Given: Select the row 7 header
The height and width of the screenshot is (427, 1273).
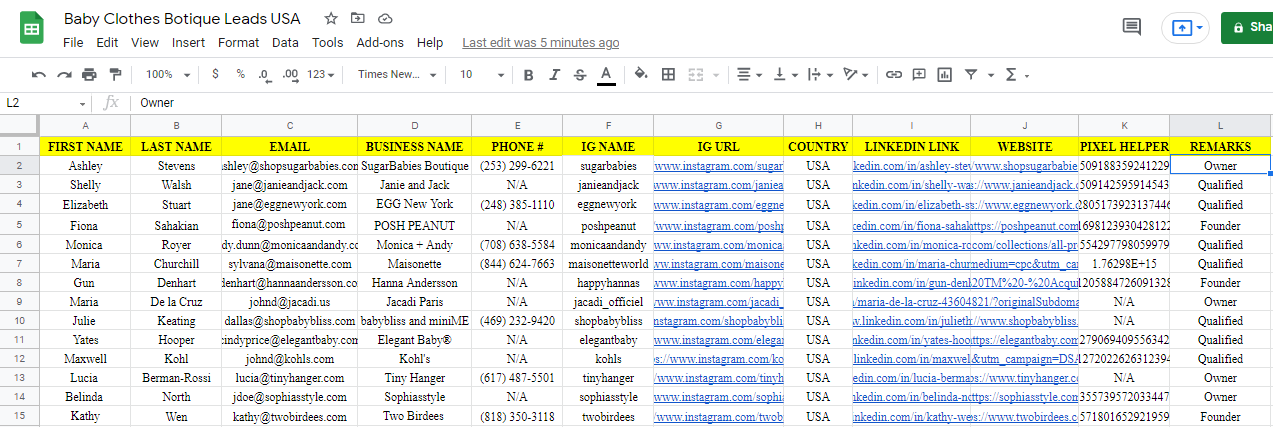Looking at the screenshot, I should (x=19, y=264).
